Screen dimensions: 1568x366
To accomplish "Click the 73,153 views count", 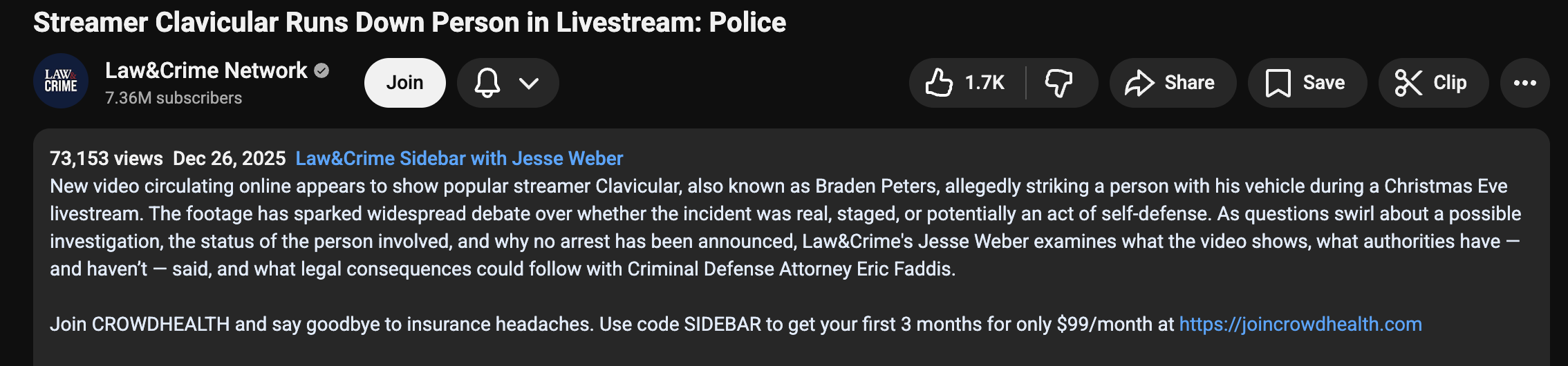I will point(106,159).
